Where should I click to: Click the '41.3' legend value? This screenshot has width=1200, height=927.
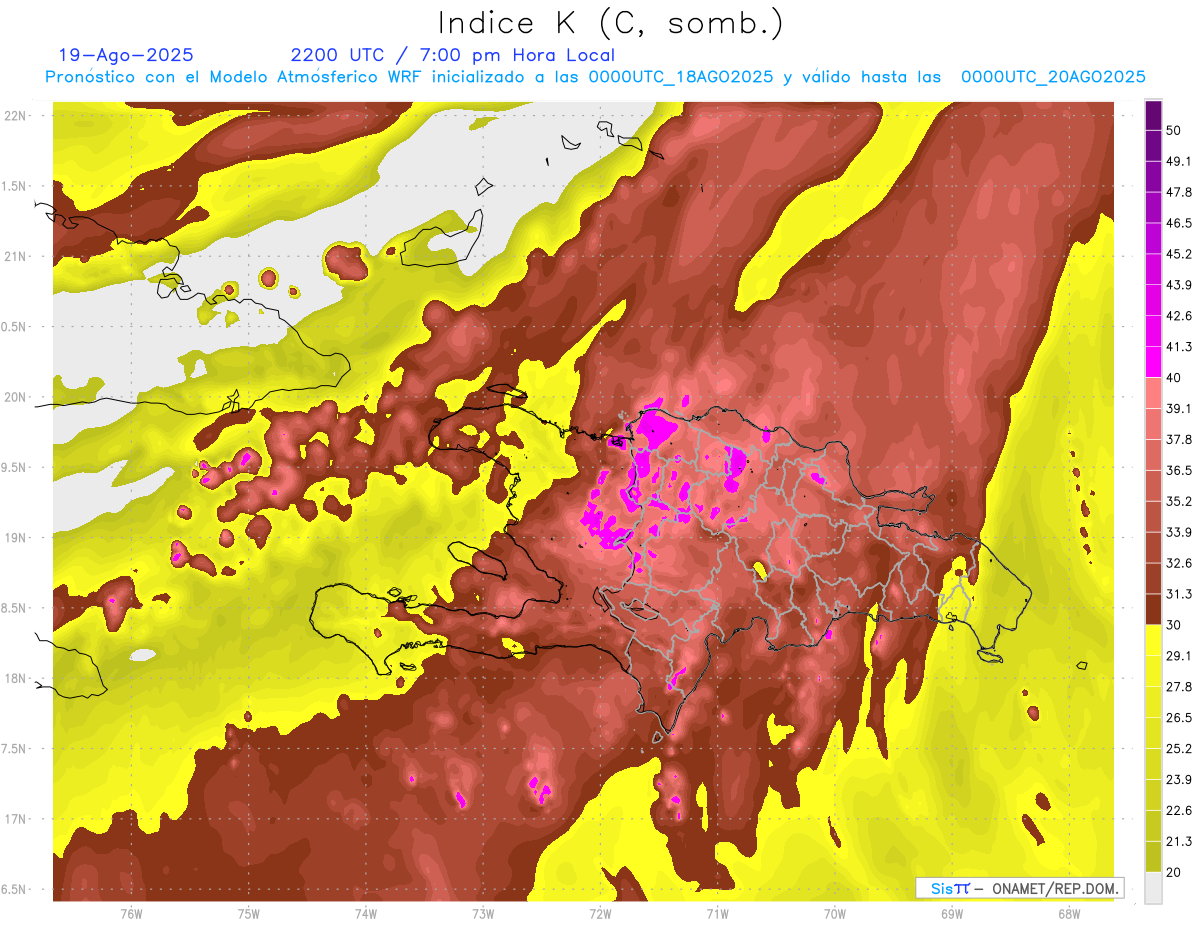coord(1179,347)
